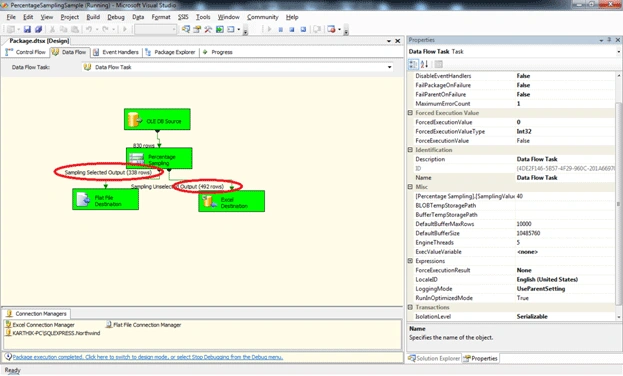This screenshot has height=376, width=623.
Task: Switch to the Control Flow tab
Action: click(26, 52)
